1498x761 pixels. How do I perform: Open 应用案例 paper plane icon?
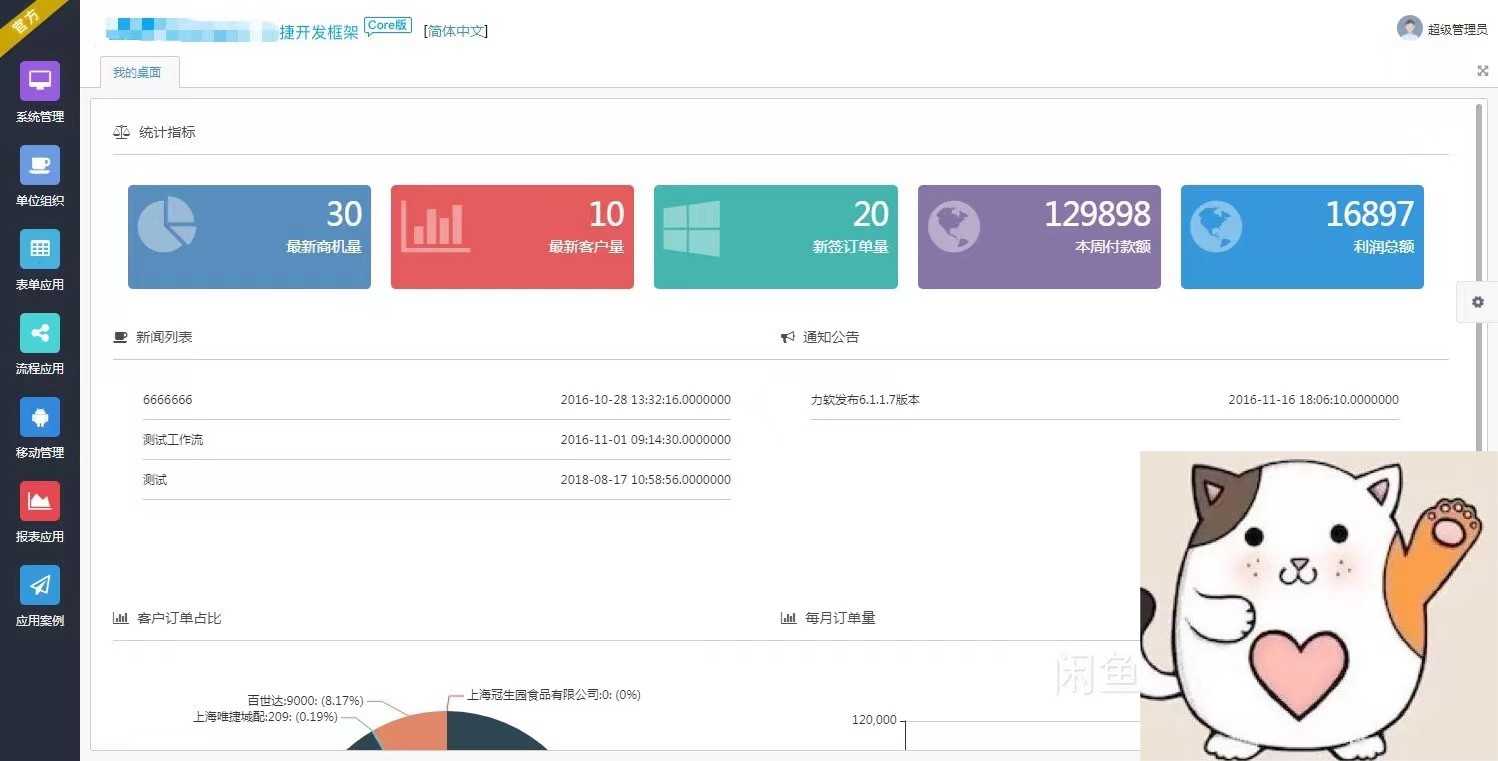click(40, 585)
